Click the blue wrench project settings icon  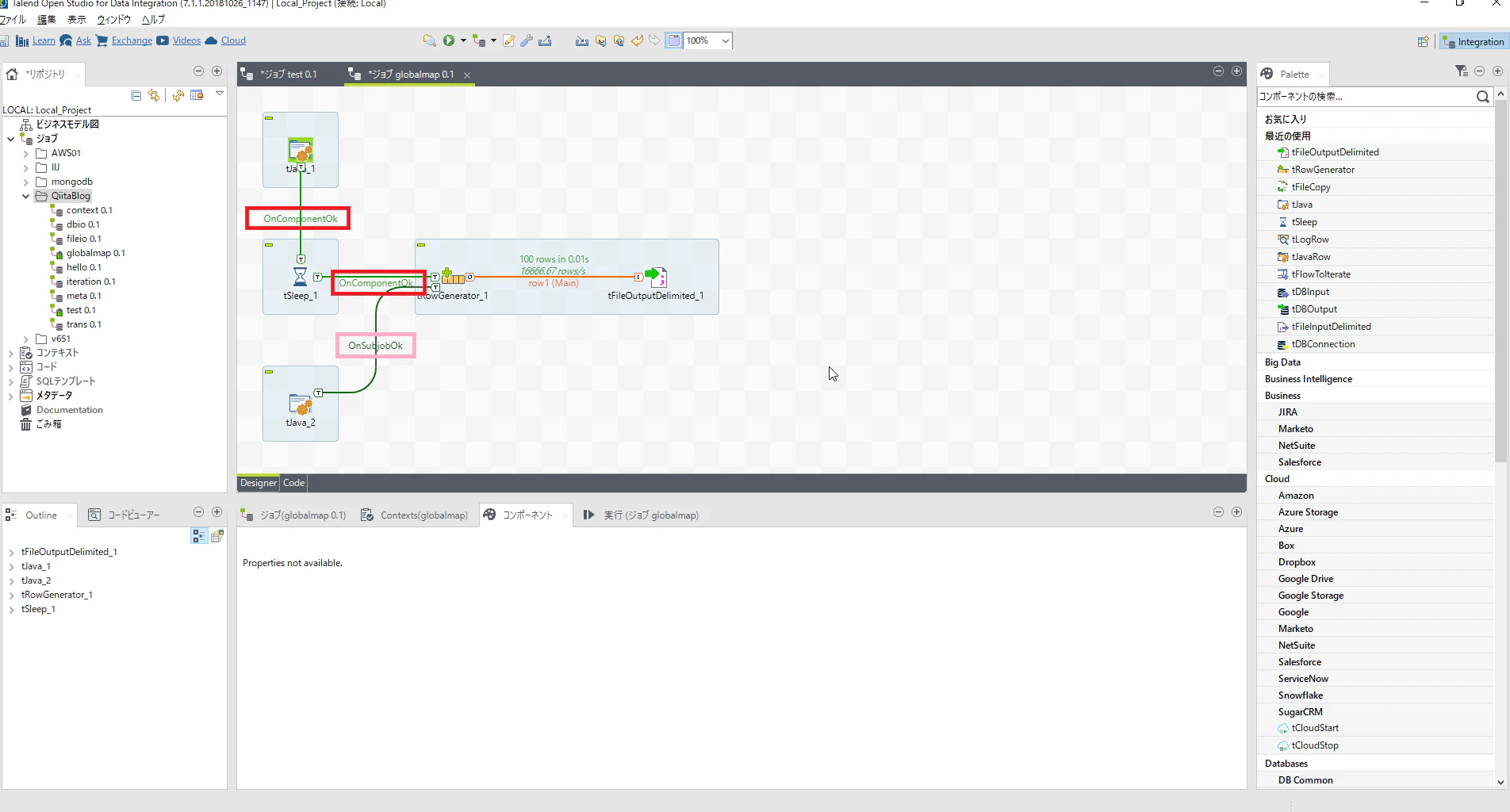(527, 40)
